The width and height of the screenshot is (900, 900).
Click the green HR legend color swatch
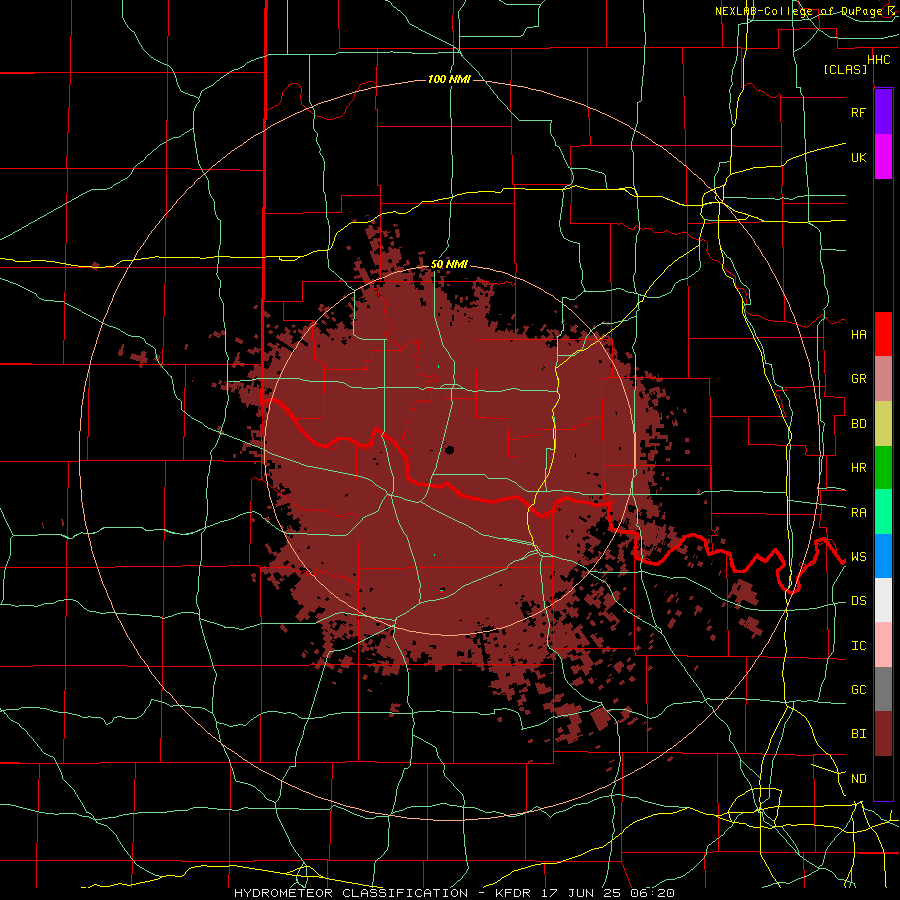(883, 468)
